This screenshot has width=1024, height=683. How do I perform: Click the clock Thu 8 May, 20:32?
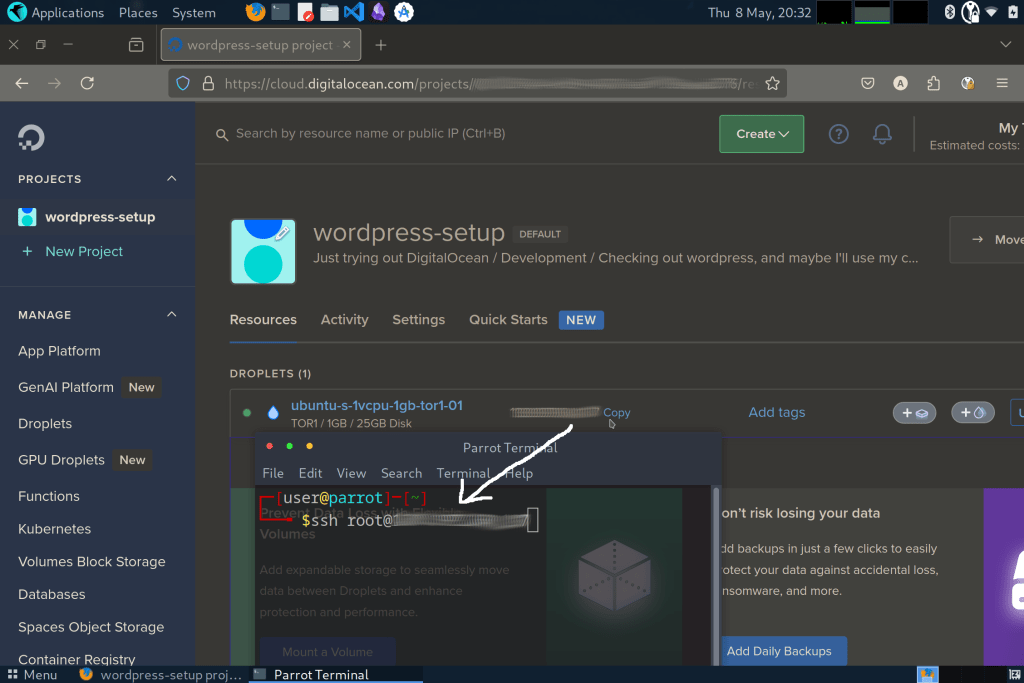[759, 12]
